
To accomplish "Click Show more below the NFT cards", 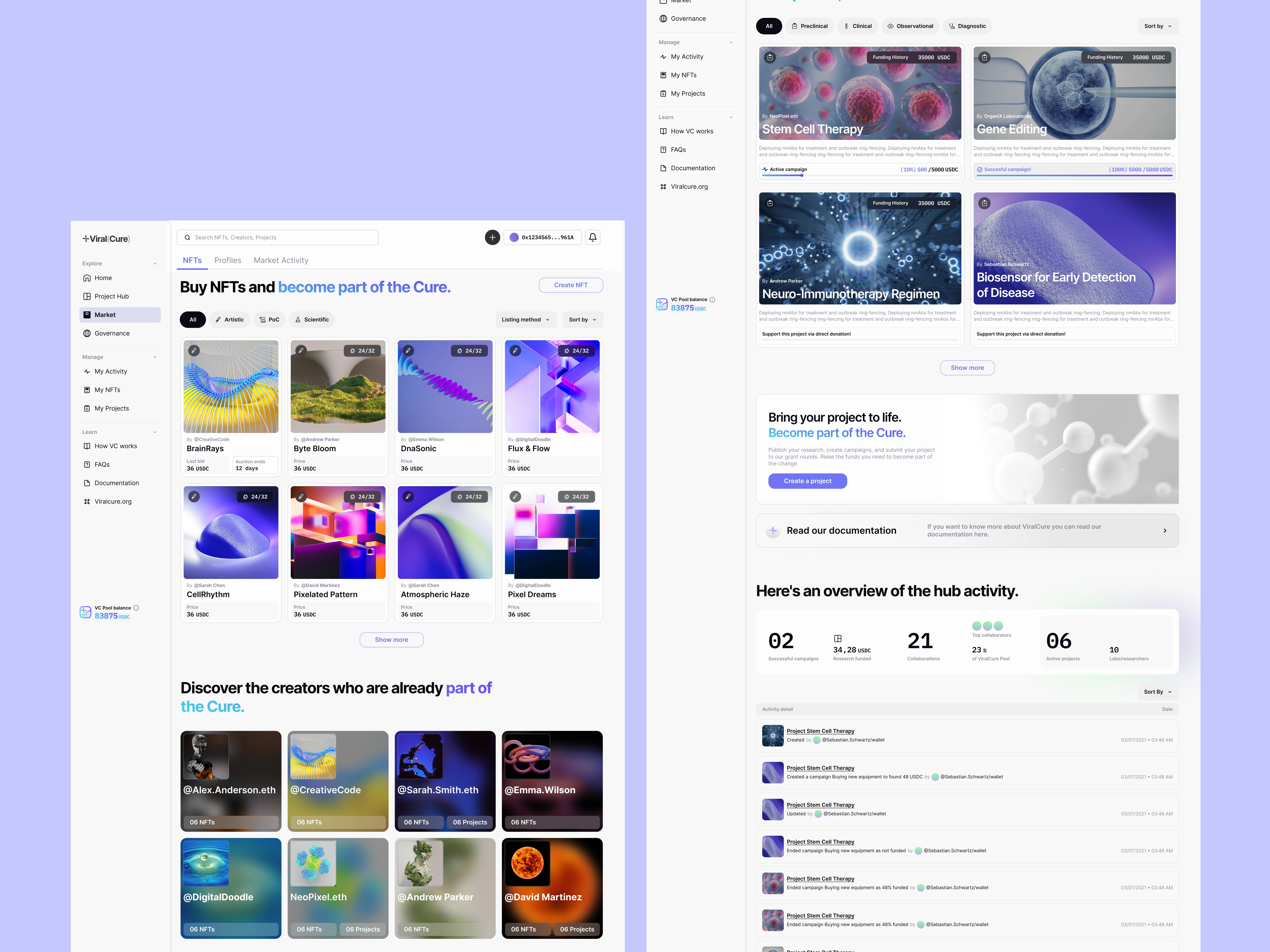I will pyautogui.click(x=392, y=640).
